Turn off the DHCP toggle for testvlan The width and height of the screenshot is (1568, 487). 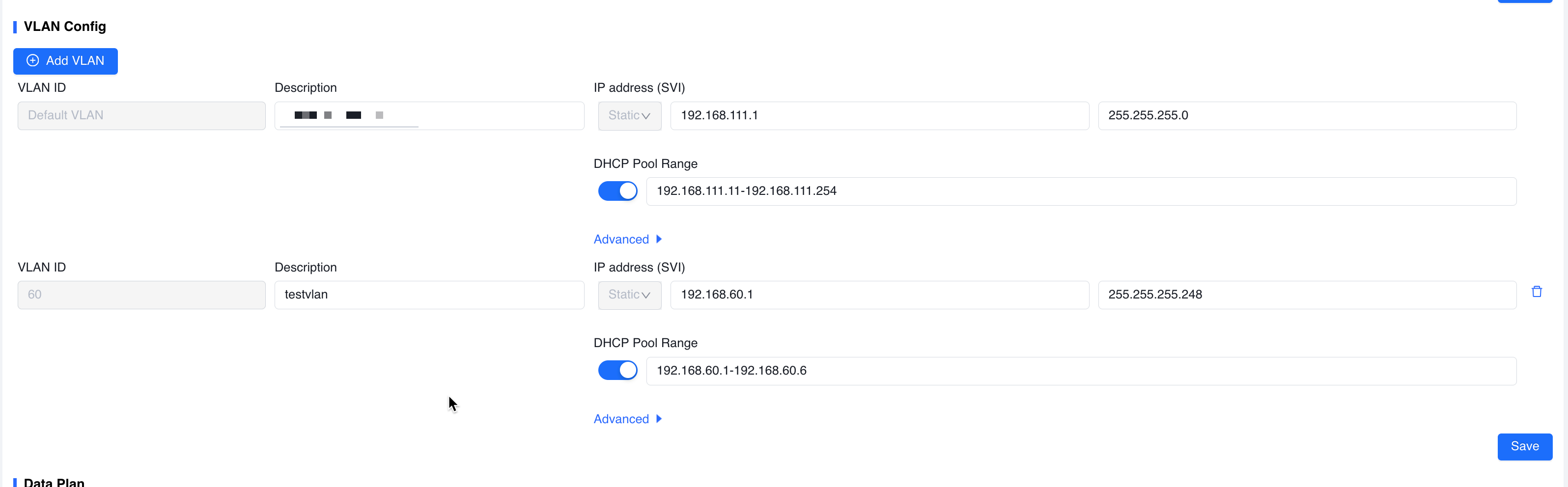[617, 370]
